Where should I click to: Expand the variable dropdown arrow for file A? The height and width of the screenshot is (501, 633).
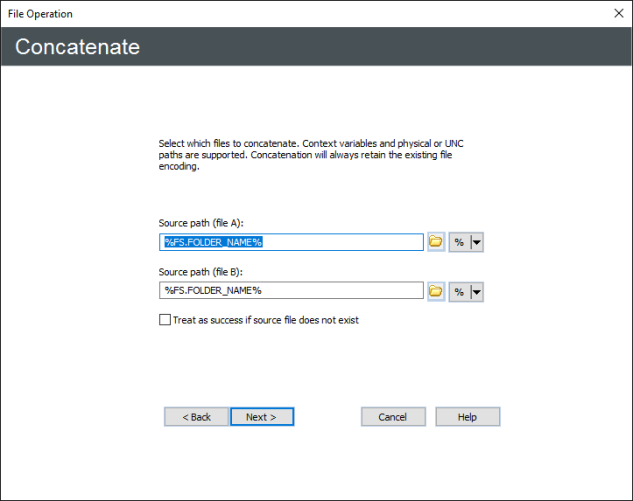coord(476,243)
